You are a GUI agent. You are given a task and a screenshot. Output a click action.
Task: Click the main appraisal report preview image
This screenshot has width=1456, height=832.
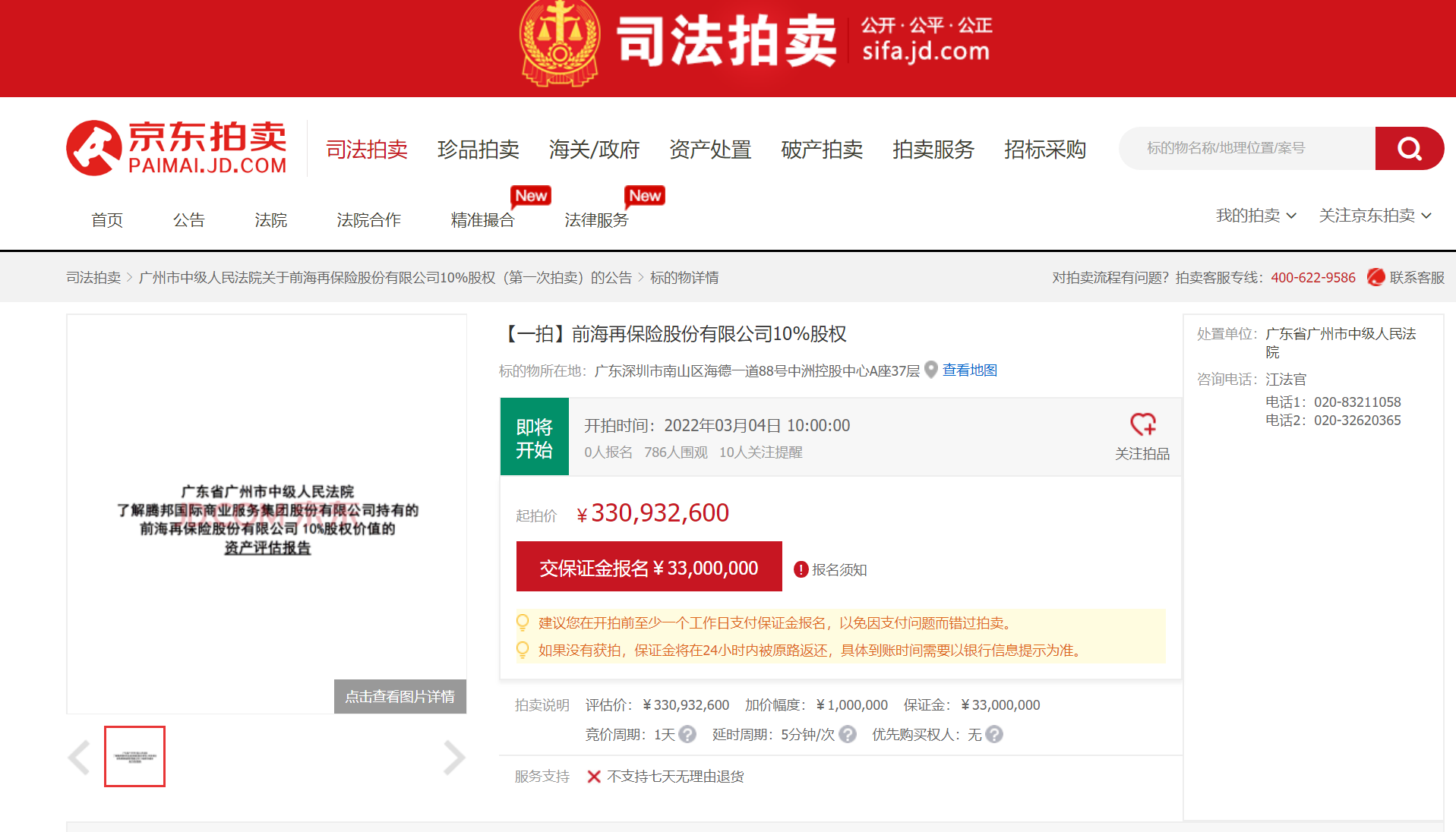click(x=267, y=514)
